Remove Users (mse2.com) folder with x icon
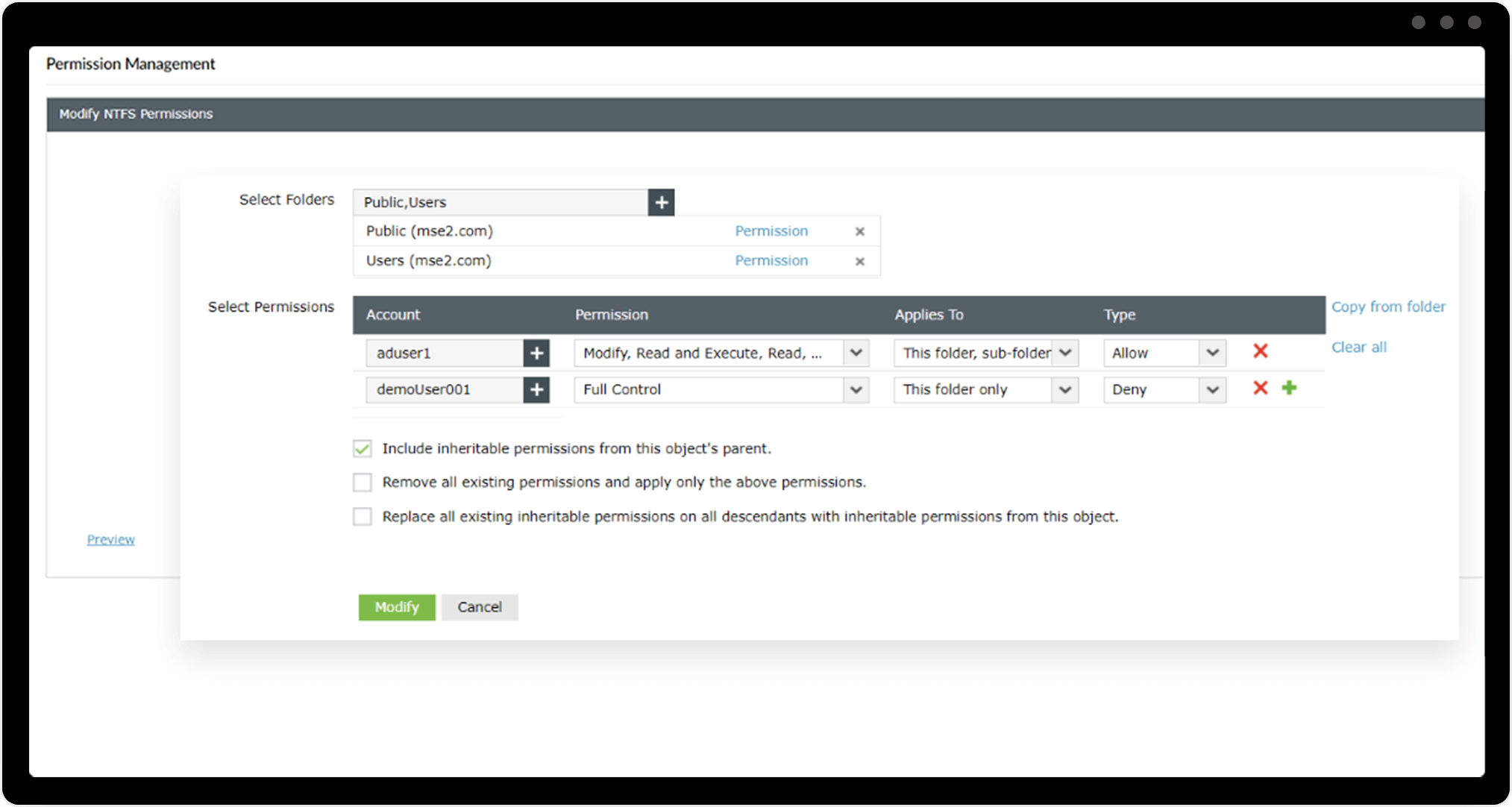This screenshot has height=807, width=1512. 859,261
